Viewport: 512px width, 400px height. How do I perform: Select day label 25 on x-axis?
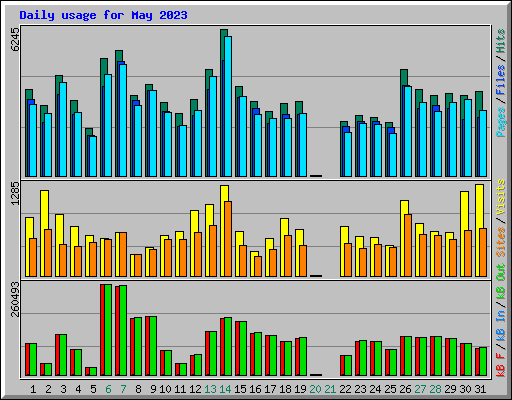(390, 389)
